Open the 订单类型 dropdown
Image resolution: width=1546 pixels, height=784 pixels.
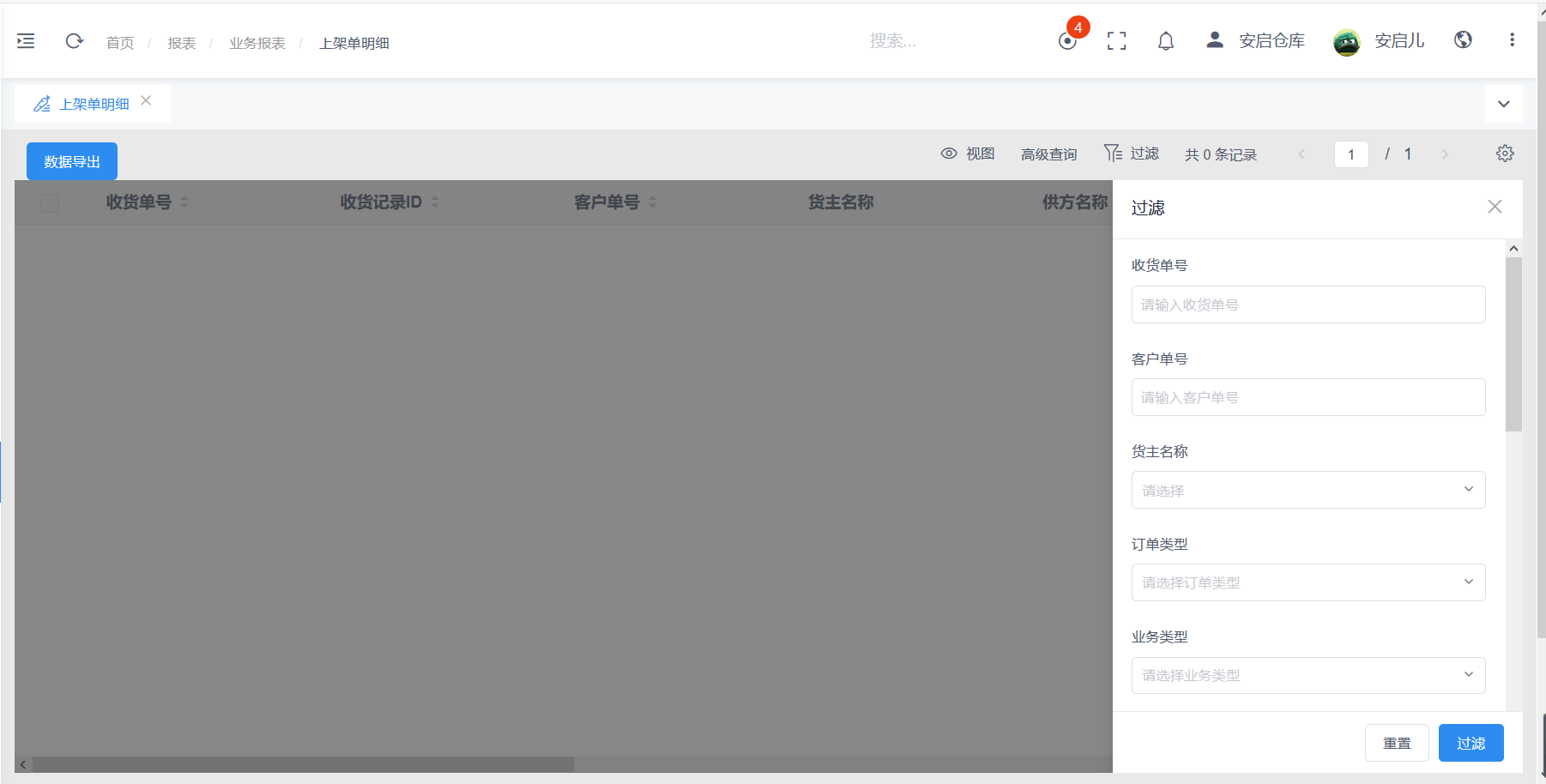1308,582
